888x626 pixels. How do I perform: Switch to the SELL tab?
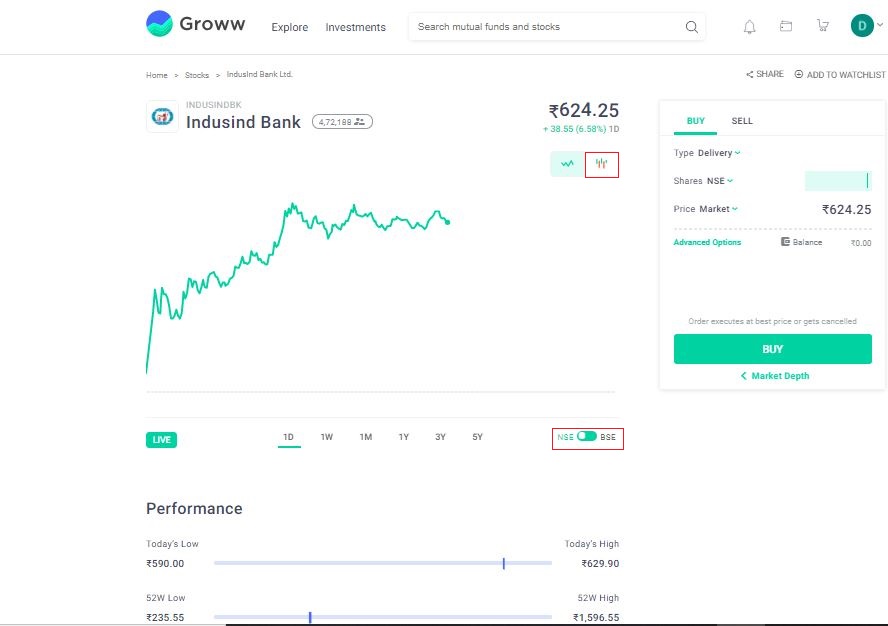pyautogui.click(x=742, y=120)
